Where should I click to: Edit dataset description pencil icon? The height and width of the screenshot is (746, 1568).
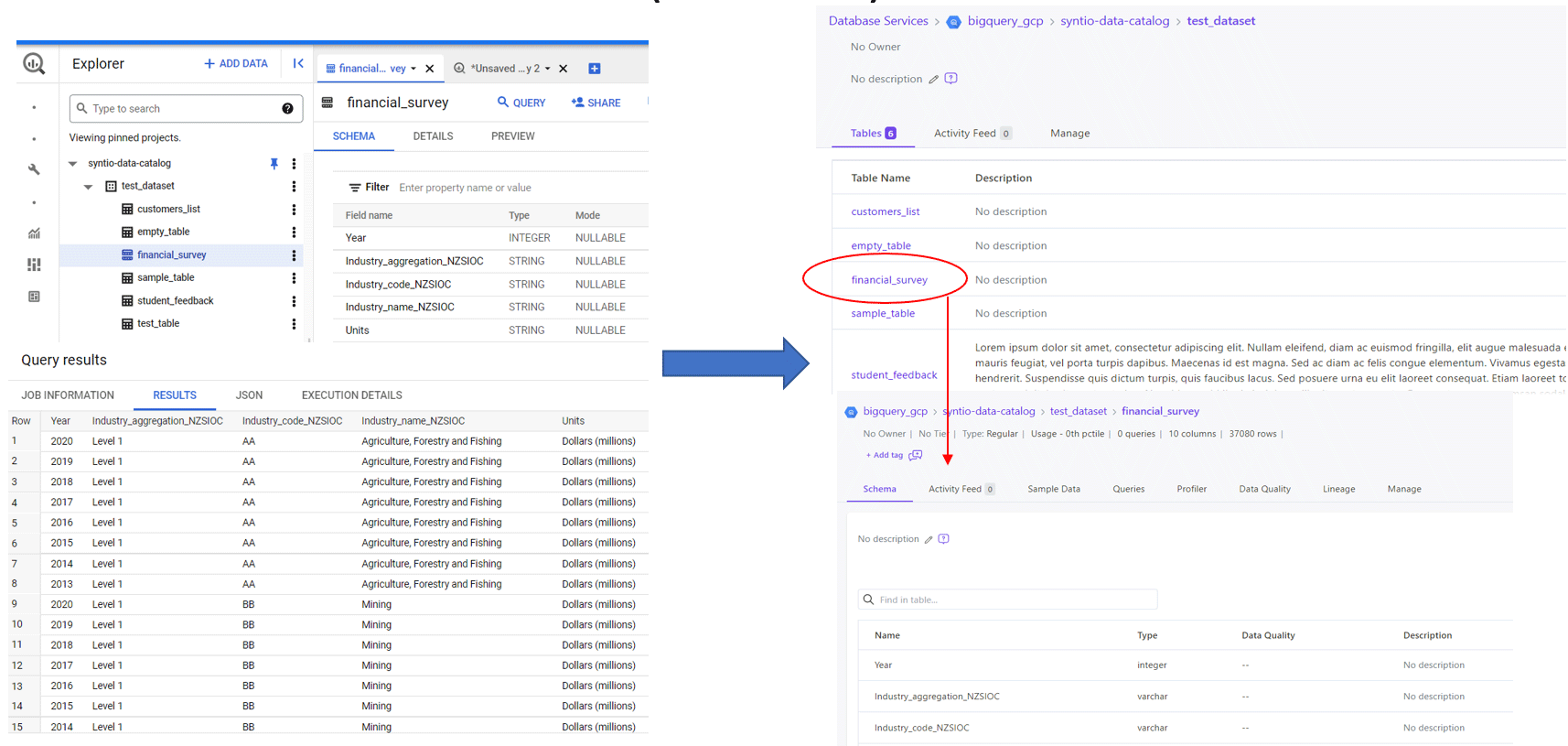pyautogui.click(x=933, y=80)
